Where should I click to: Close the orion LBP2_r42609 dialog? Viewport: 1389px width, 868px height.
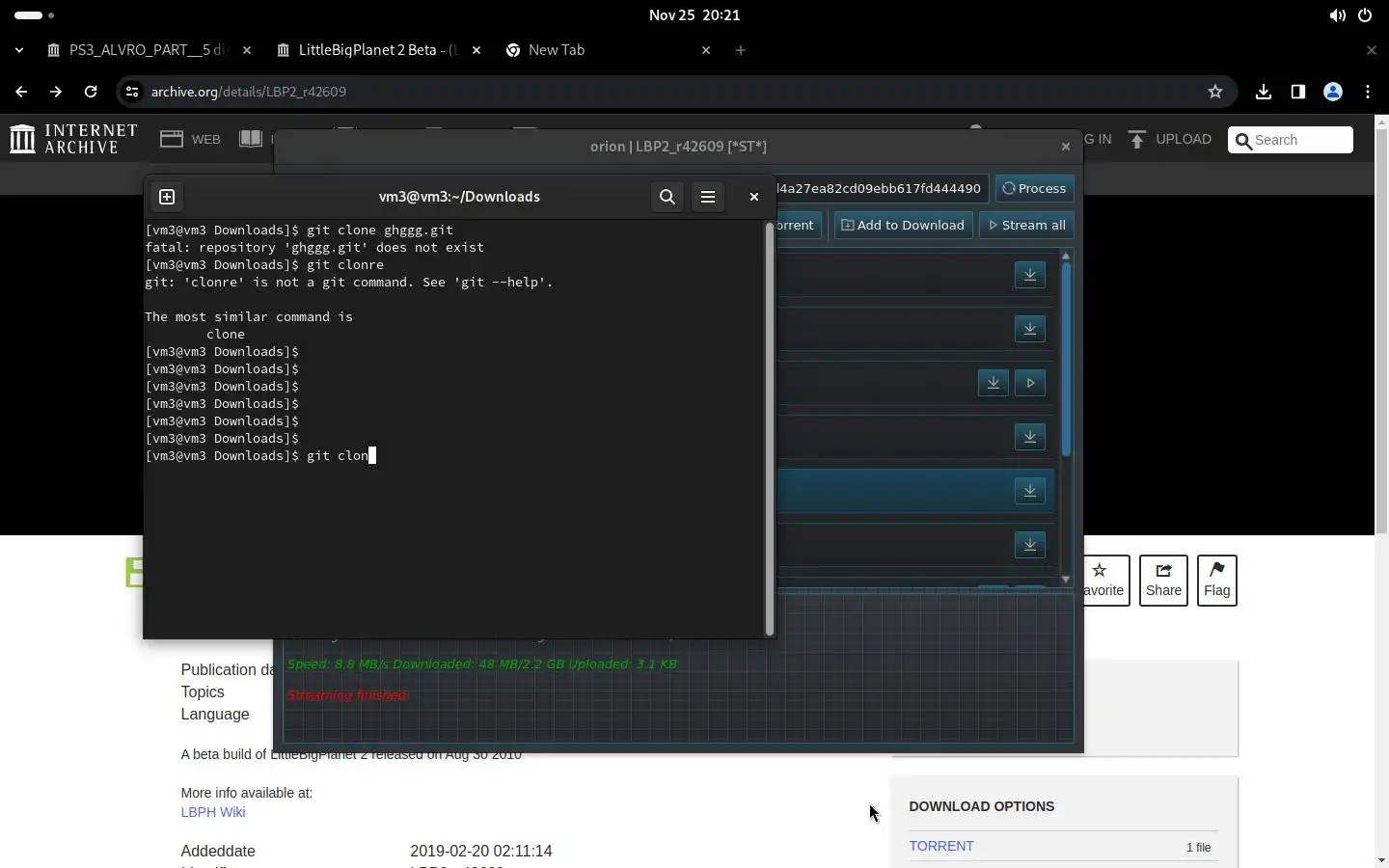tap(1066, 147)
